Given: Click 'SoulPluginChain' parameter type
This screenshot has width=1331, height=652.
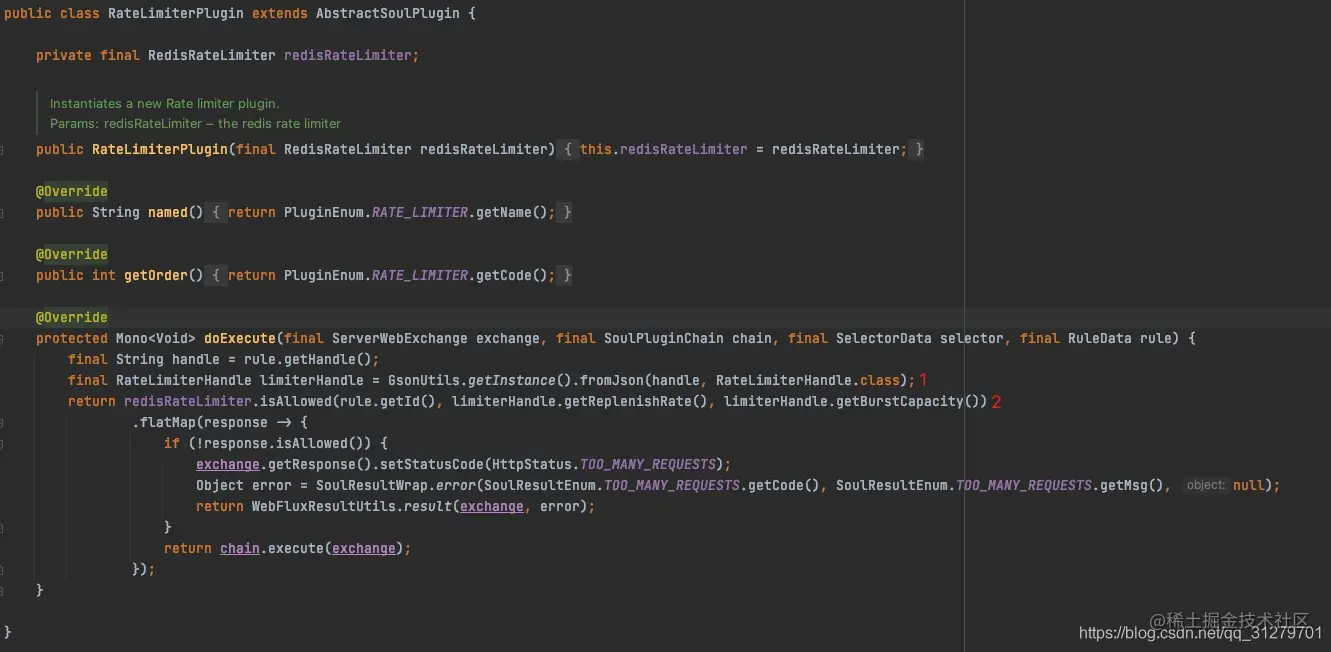Looking at the screenshot, I should coord(664,338).
